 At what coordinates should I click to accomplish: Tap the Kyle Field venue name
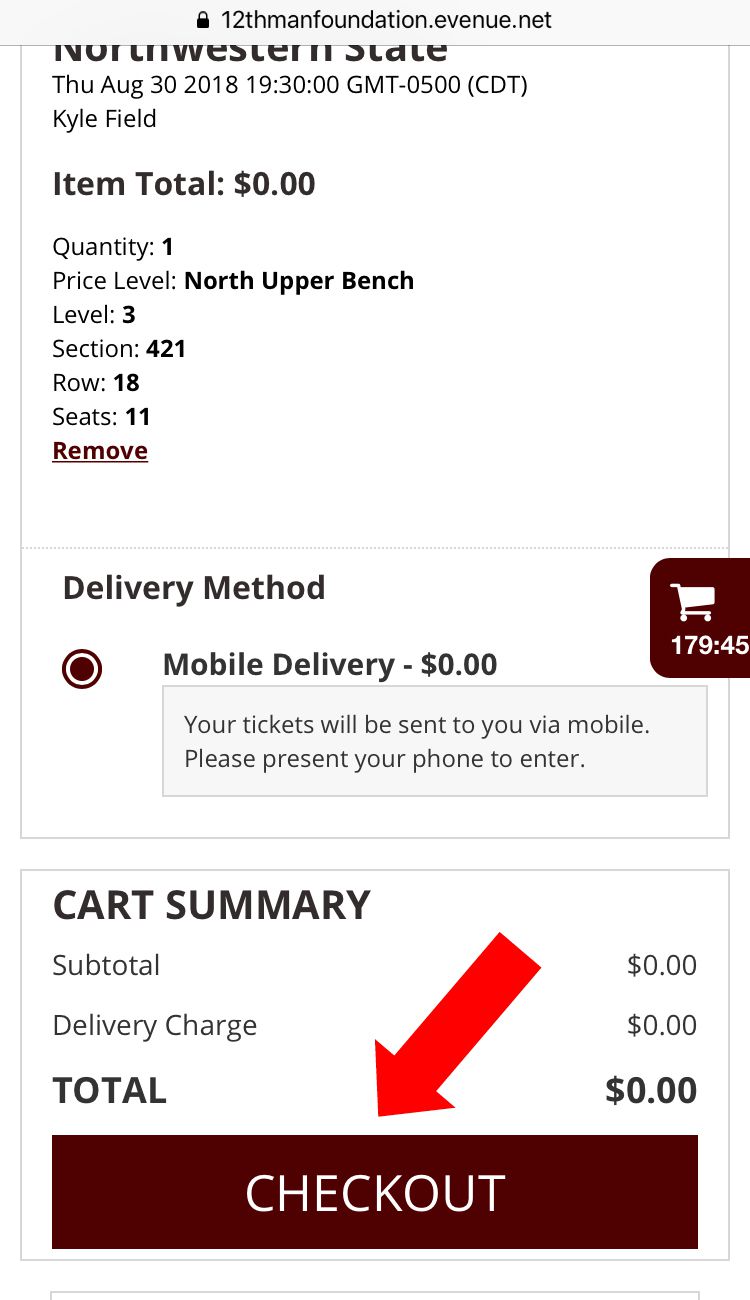(104, 118)
